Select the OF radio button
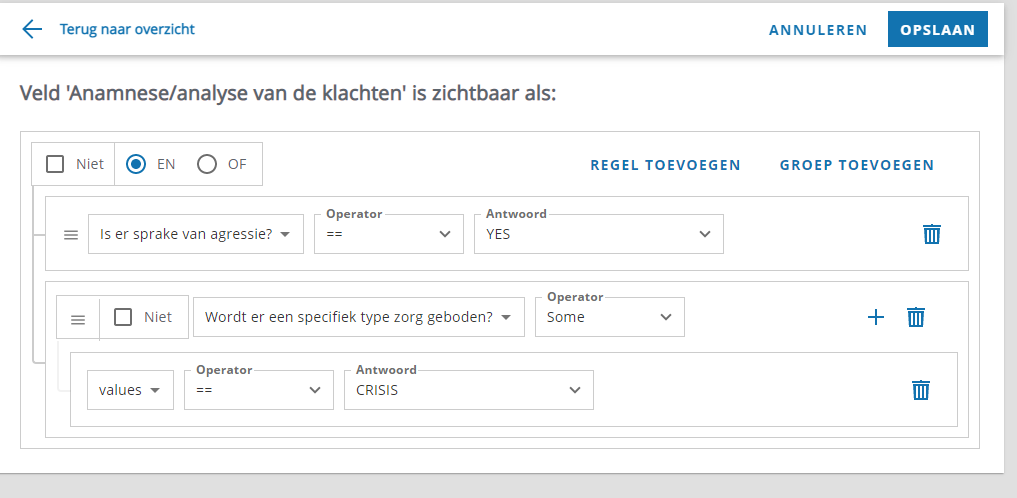 point(207,164)
